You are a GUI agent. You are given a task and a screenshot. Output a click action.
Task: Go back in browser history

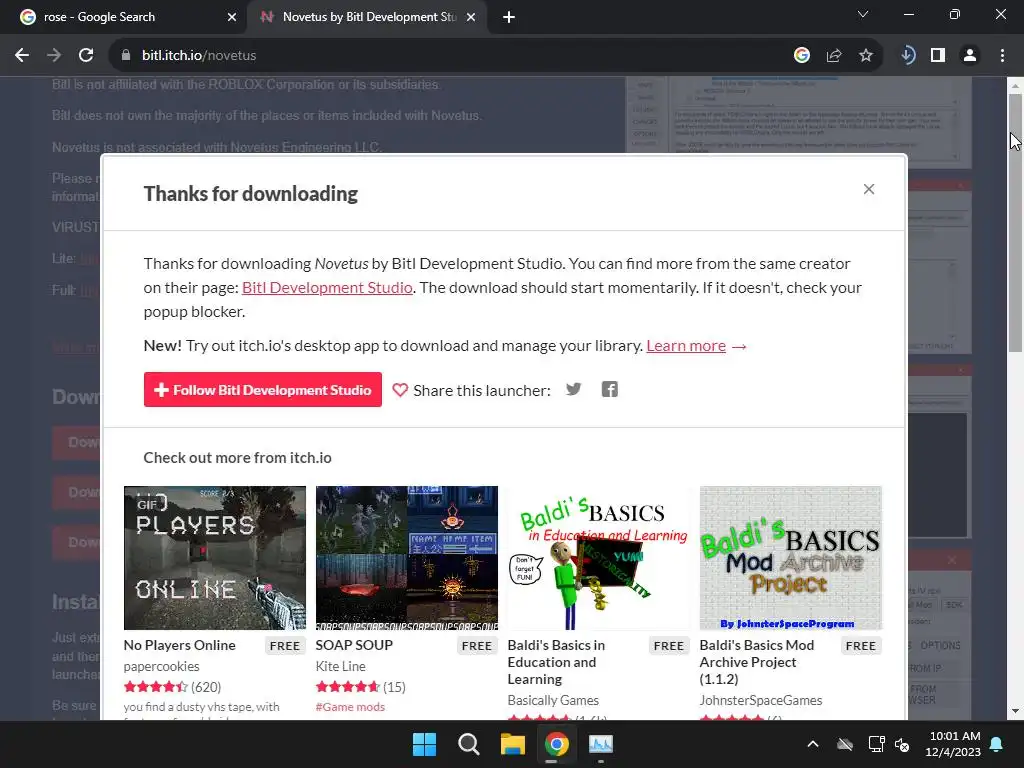[22, 56]
